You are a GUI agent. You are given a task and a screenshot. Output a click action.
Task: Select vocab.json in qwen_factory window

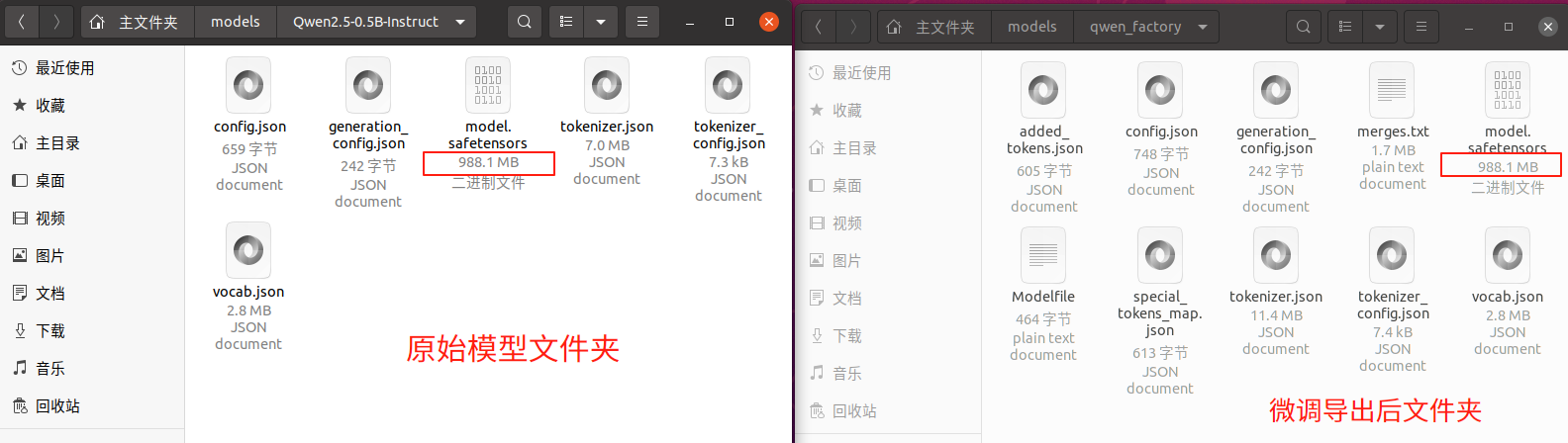pyautogui.click(x=1508, y=255)
